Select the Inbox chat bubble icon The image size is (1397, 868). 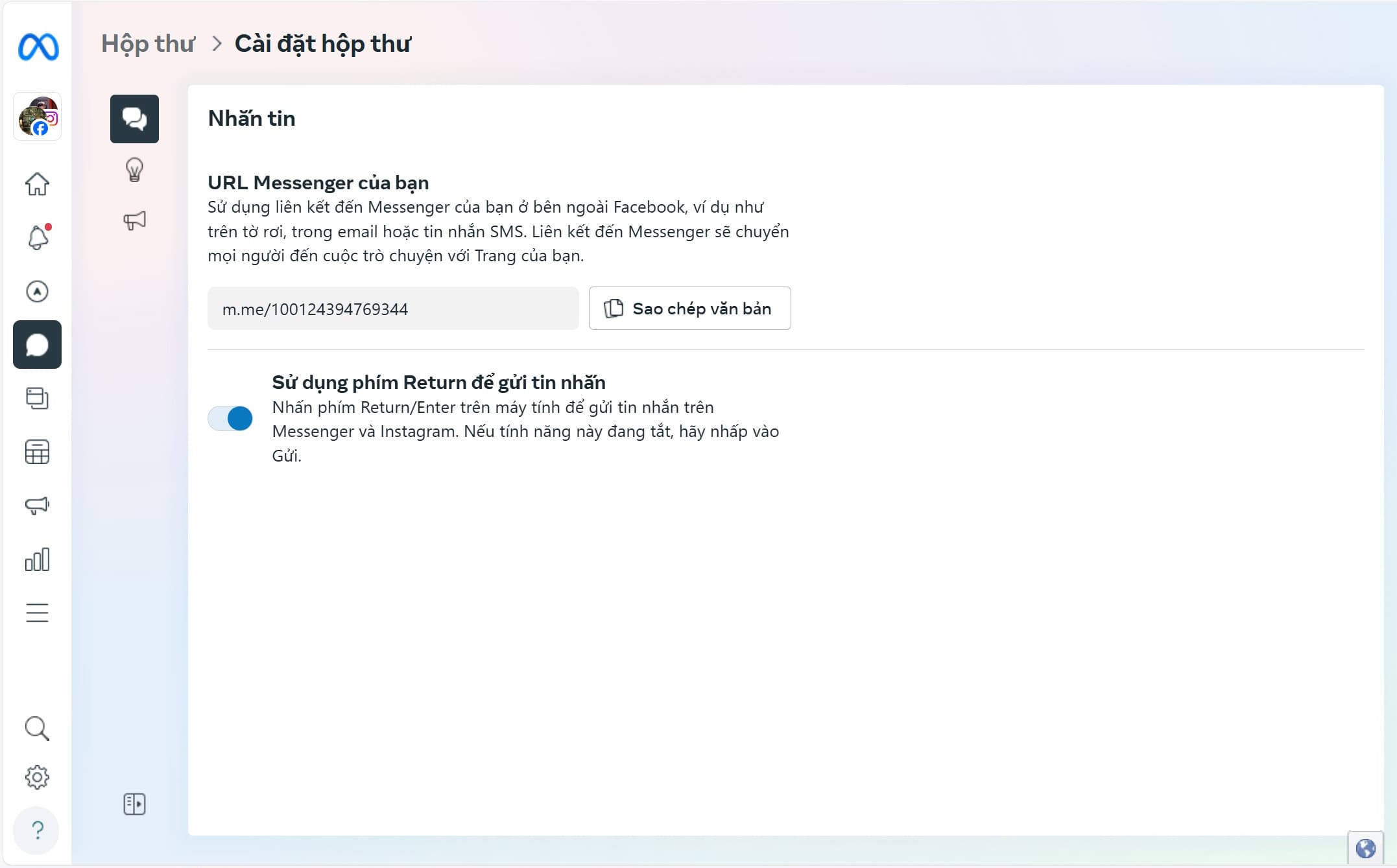tap(37, 345)
